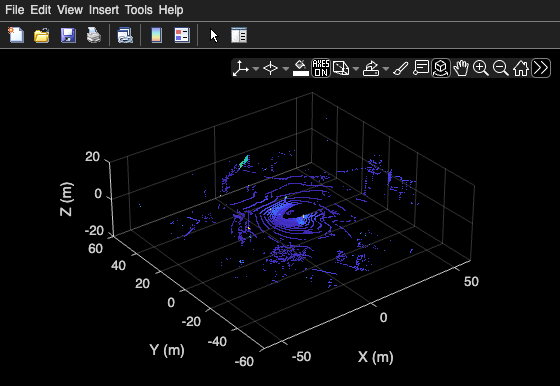Image resolution: width=560 pixels, height=386 pixels.
Task: Click the "40" tick label on Y axis
Action: pyautogui.click(x=118, y=265)
